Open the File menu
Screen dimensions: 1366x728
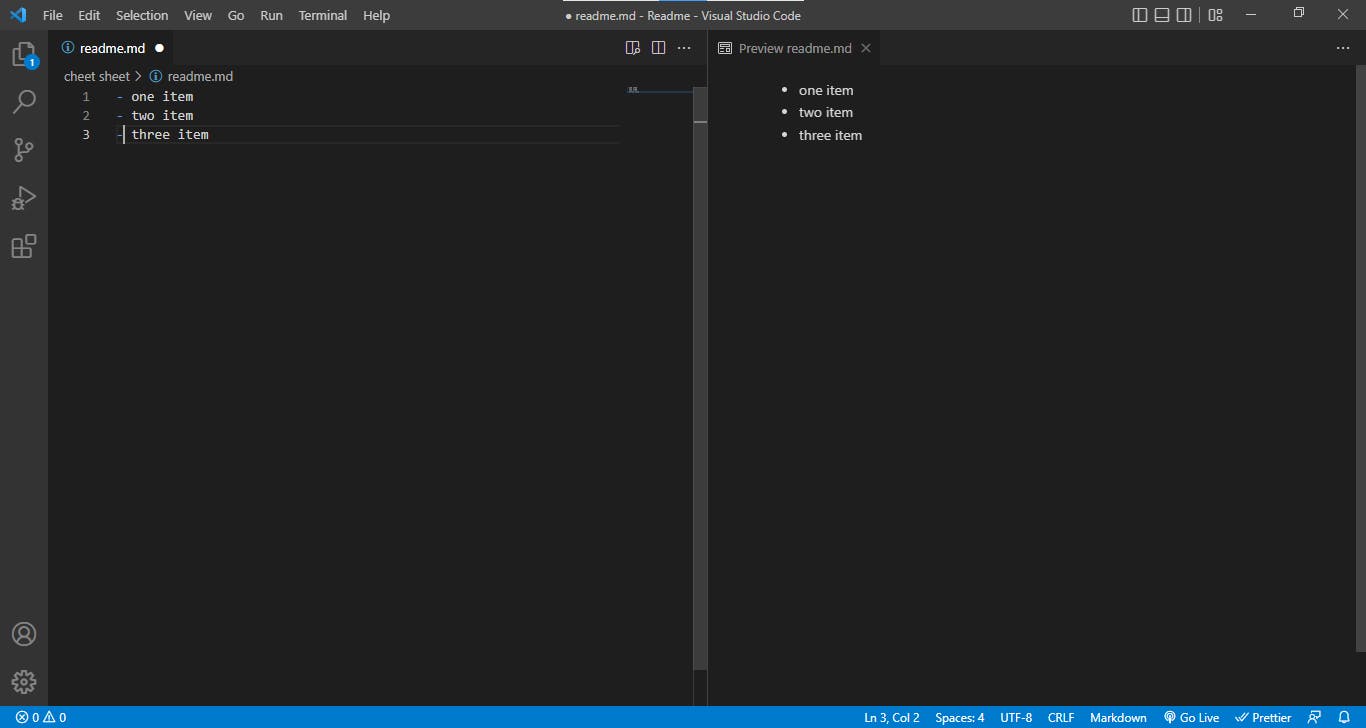pyautogui.click(x=53, y=15)
